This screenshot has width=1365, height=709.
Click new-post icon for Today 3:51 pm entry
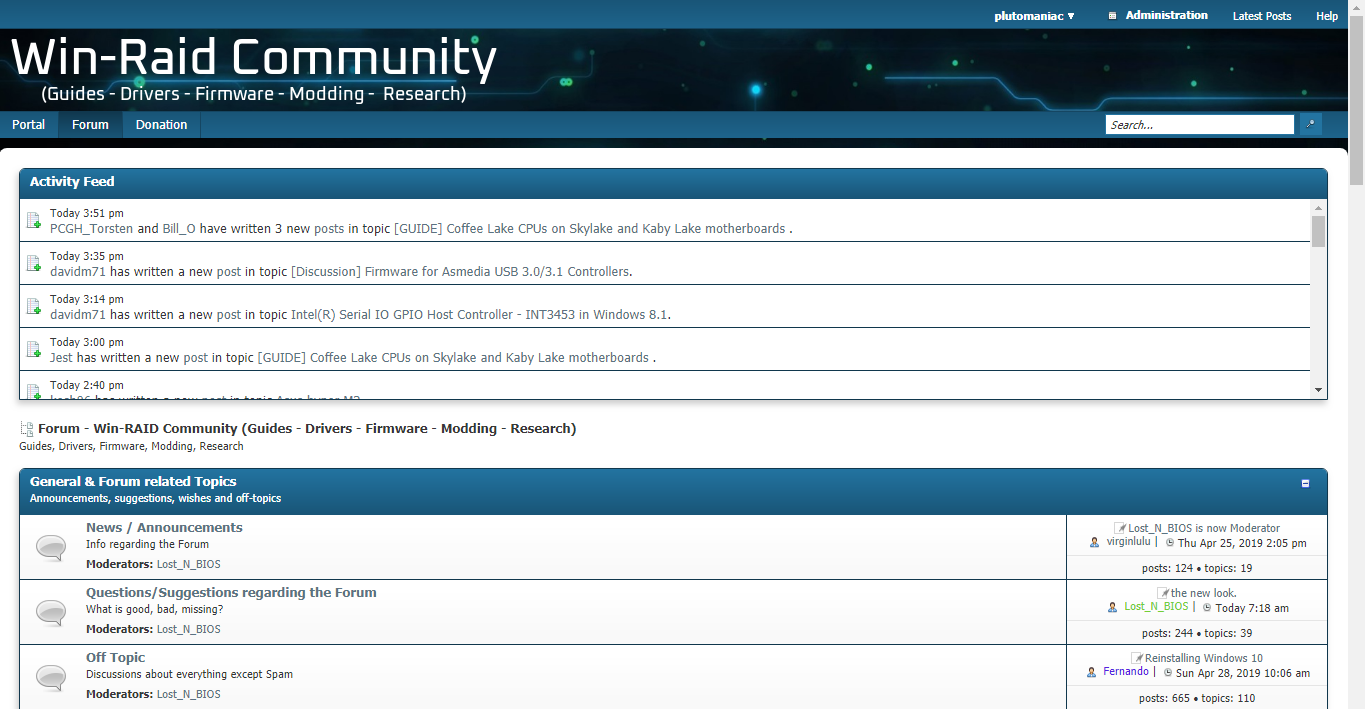pyautogui.click(x=34, y=221)
